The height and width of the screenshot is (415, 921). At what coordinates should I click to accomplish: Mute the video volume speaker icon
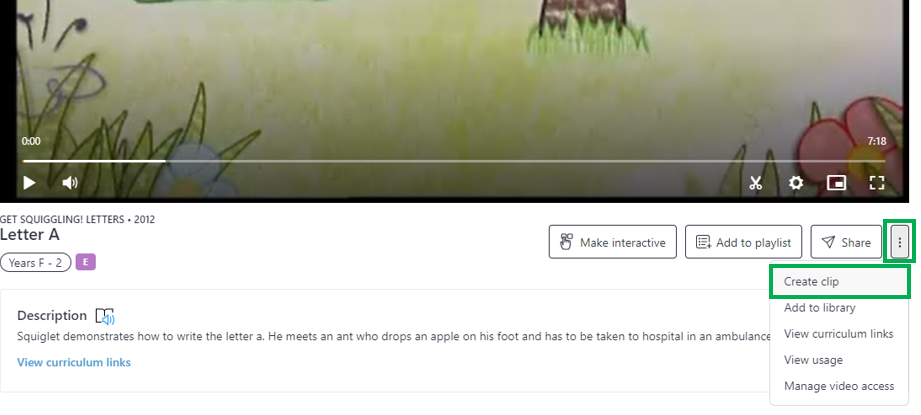[x=70, y=183]
